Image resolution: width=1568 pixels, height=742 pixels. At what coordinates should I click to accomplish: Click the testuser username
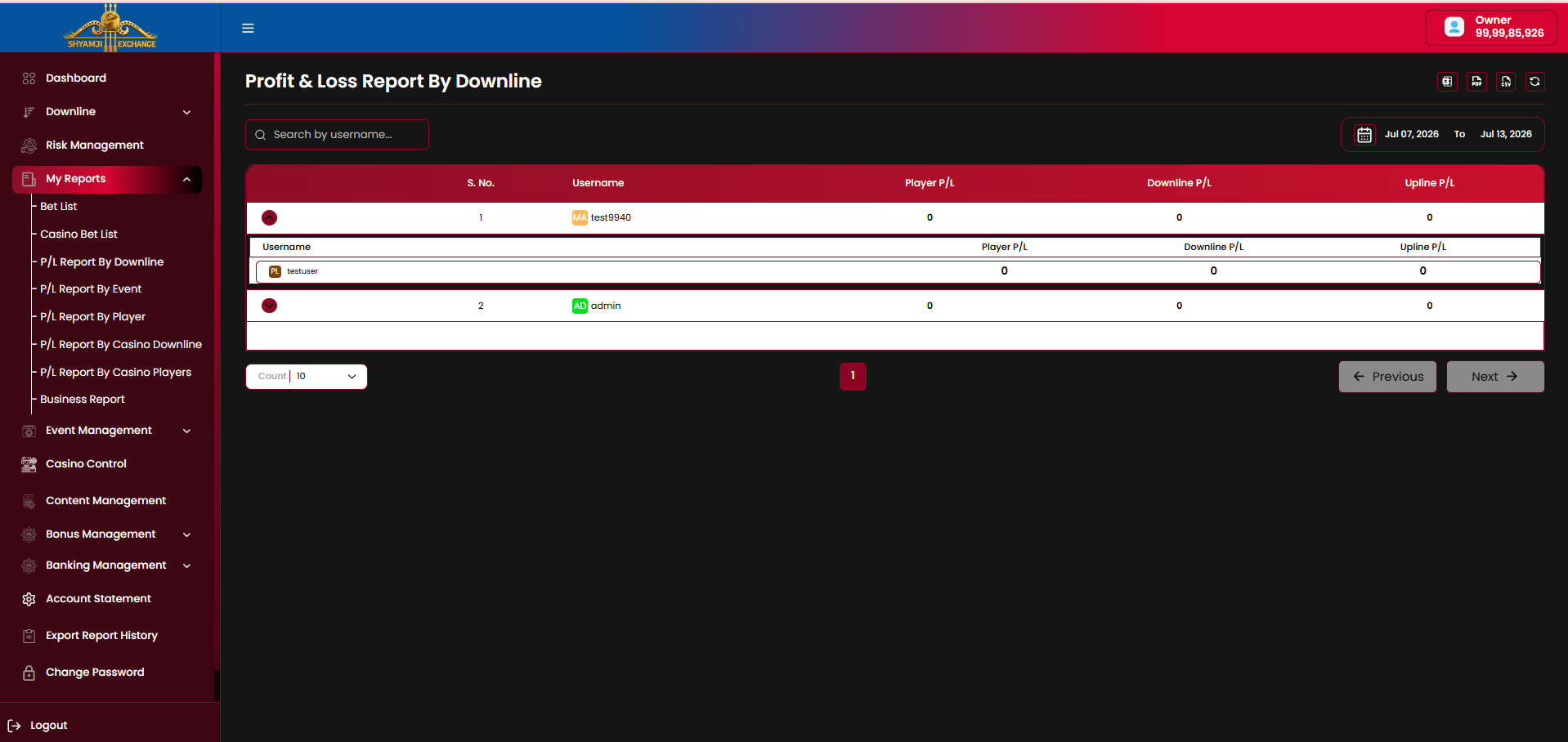[302, 271]
